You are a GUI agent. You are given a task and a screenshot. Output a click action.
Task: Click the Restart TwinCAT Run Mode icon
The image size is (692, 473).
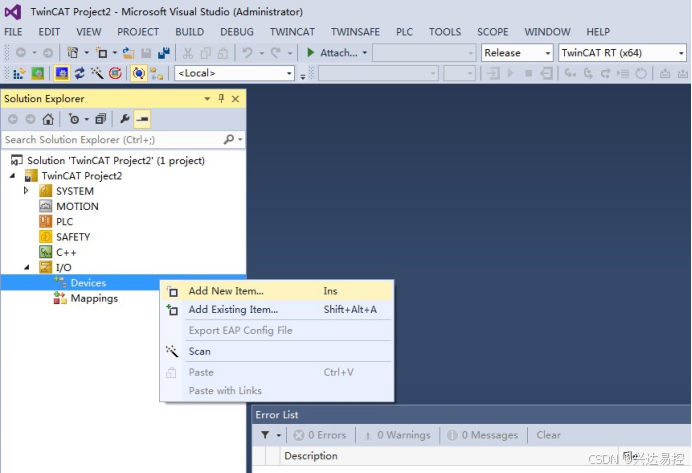coord(38,73)
